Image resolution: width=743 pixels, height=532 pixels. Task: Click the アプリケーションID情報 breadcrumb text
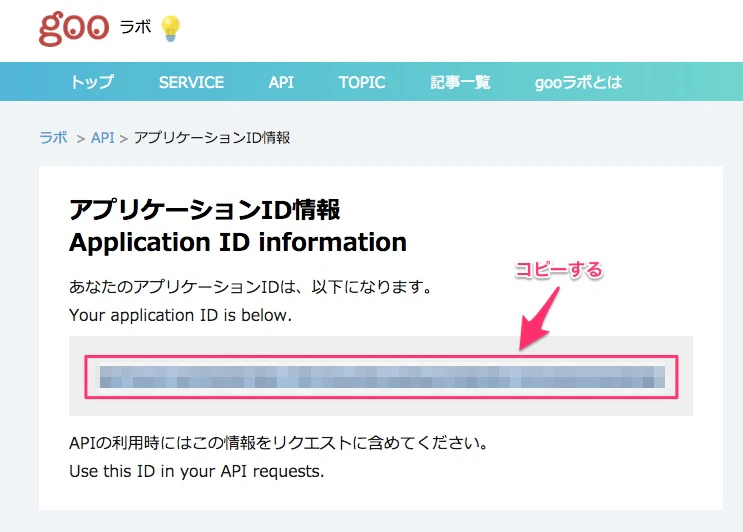(212, 137)
